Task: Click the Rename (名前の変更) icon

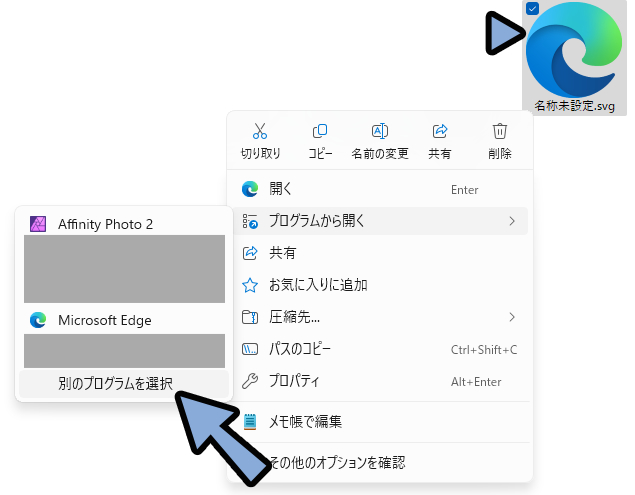Action: (380, 131)
